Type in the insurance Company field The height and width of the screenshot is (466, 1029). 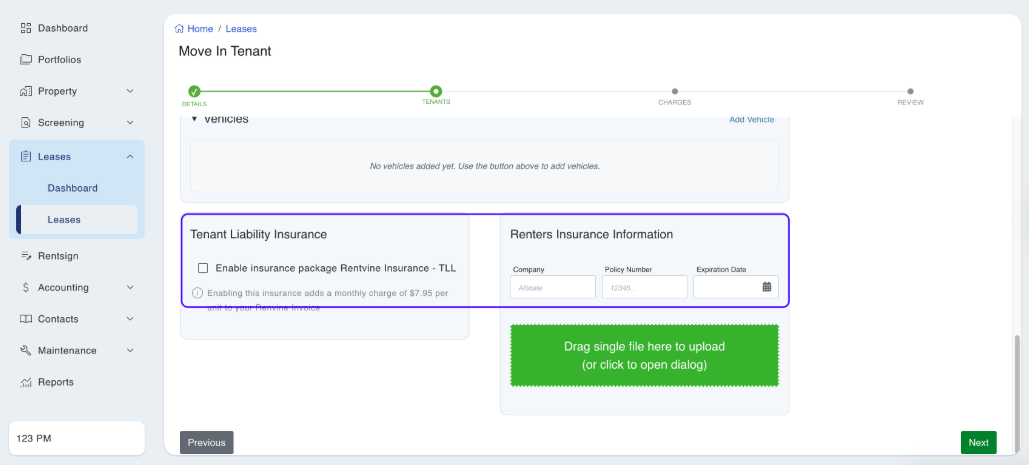pyautogui.click(x=552, y=287)
